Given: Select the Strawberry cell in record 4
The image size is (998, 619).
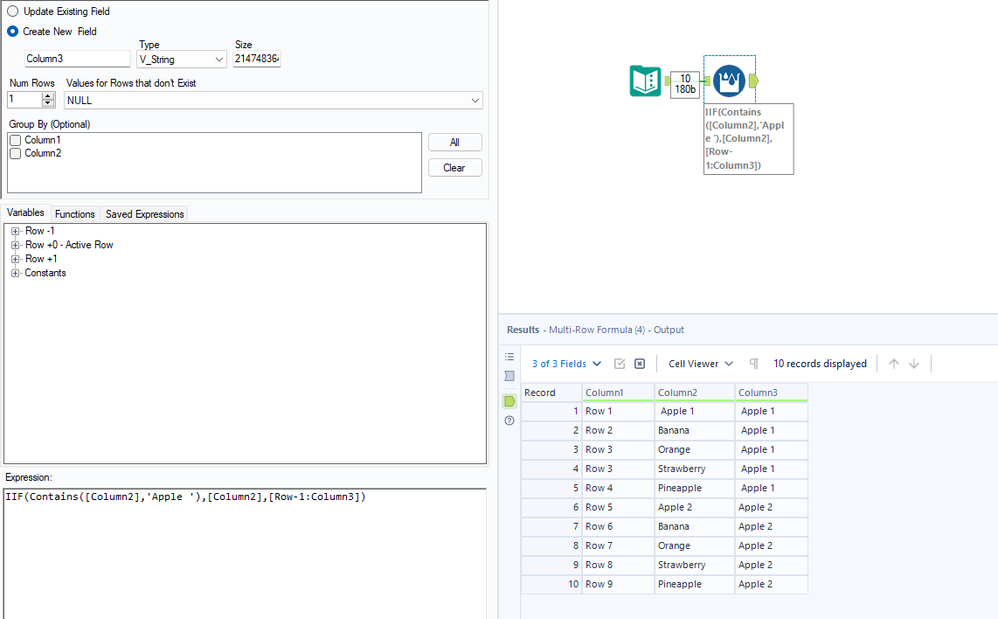Looking at the screenshot, I should point(695,469).
